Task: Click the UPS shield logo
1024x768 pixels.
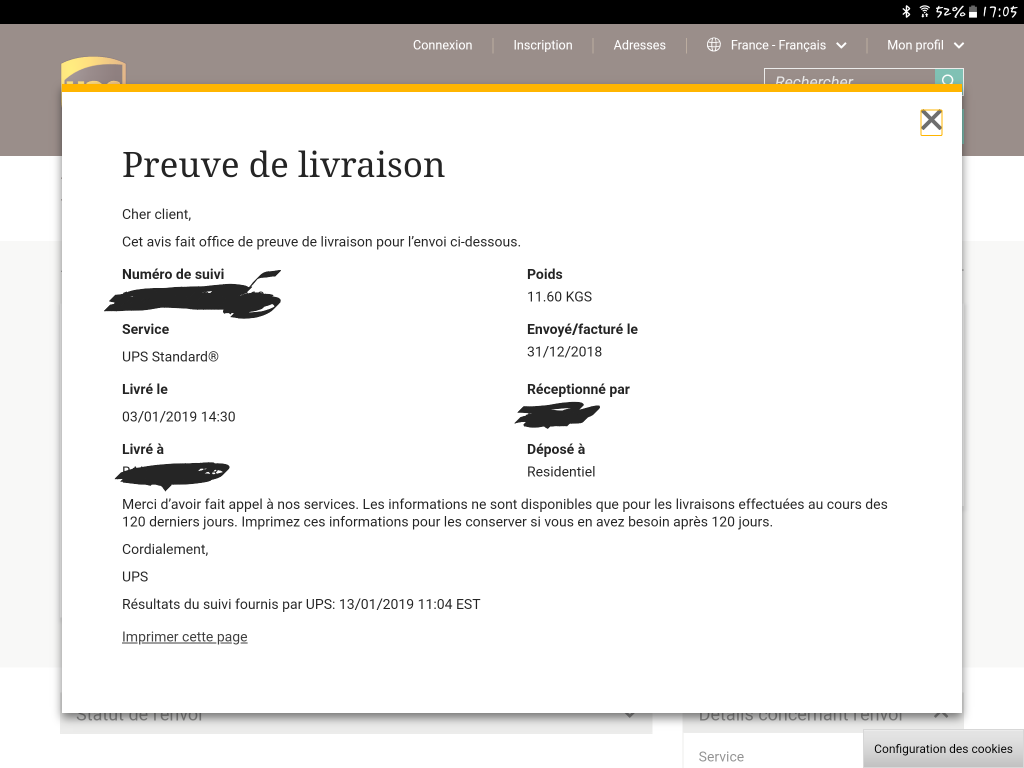Action: tap(93, 71)
